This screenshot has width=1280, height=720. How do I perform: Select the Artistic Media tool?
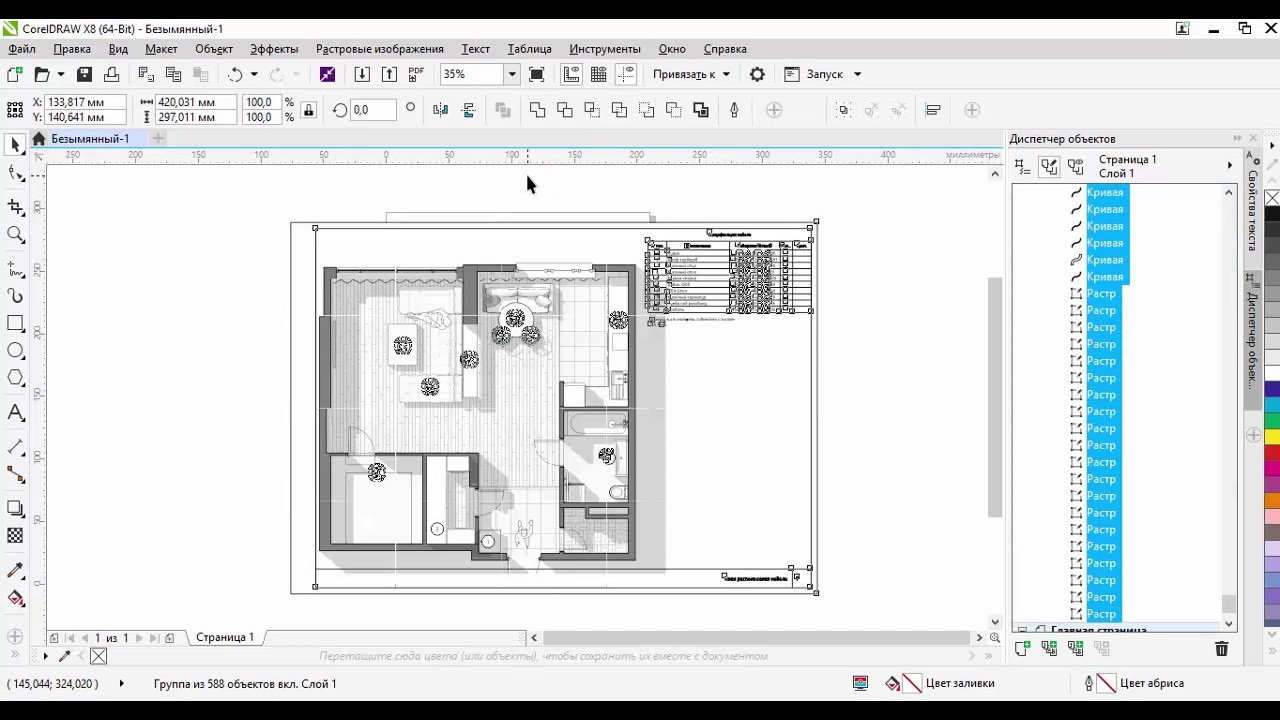pyautogui.click(x=15, y=296)
